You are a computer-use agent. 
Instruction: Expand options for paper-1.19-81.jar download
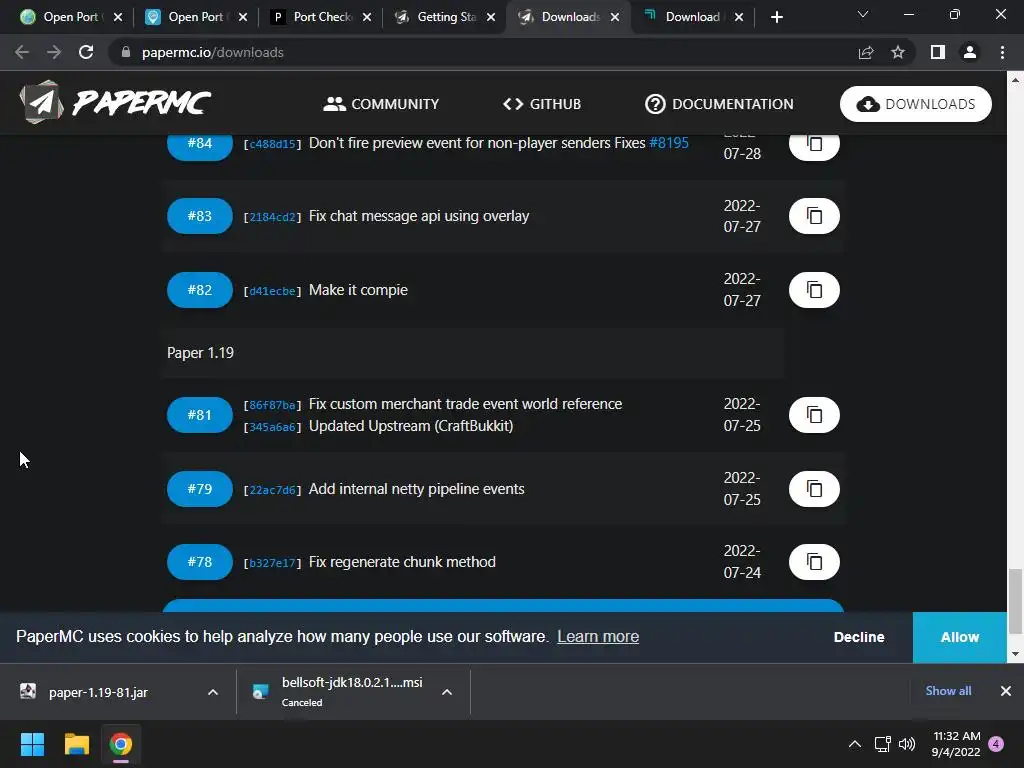tap(213, 692)
